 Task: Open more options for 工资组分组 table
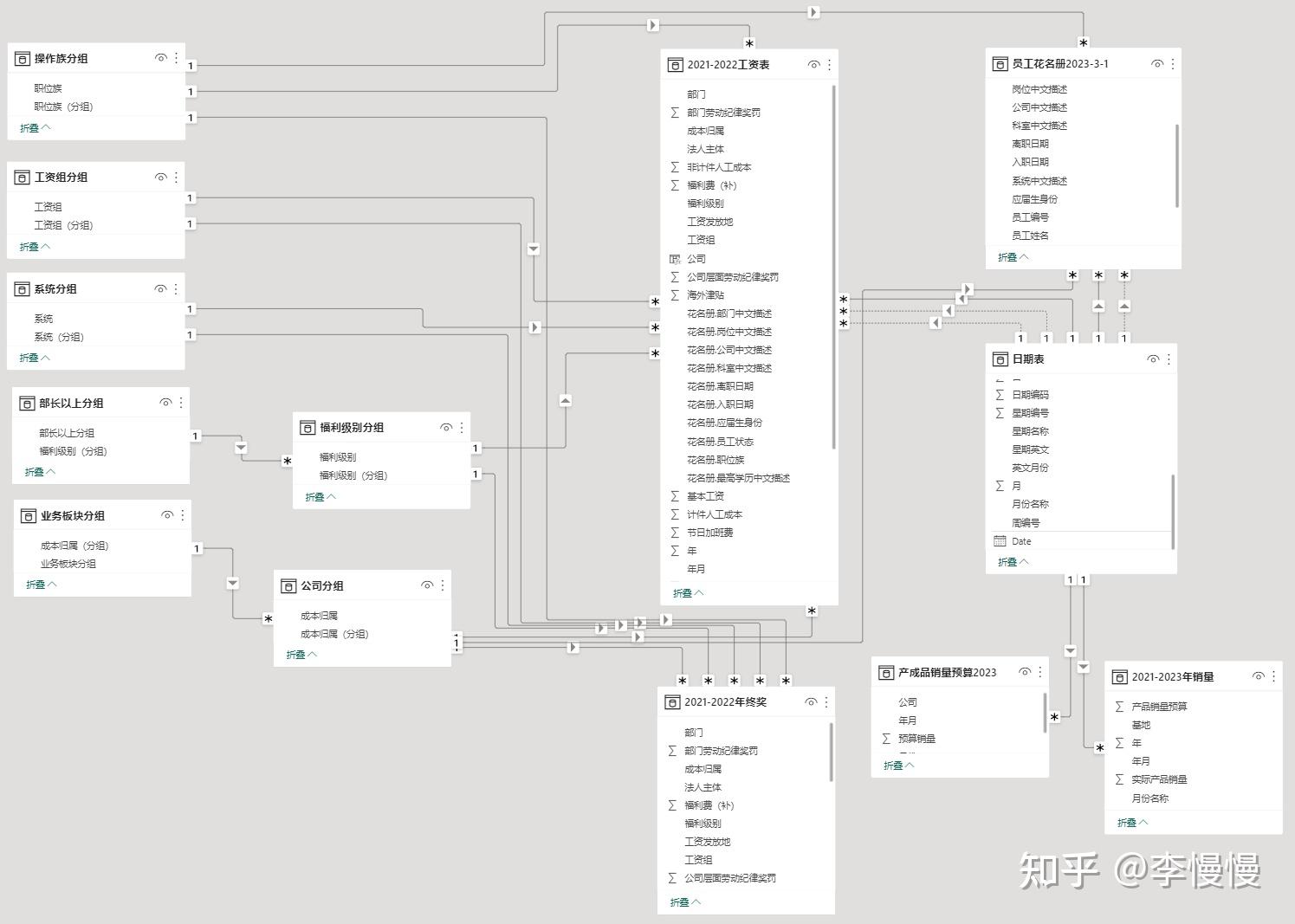coord(176,177)
